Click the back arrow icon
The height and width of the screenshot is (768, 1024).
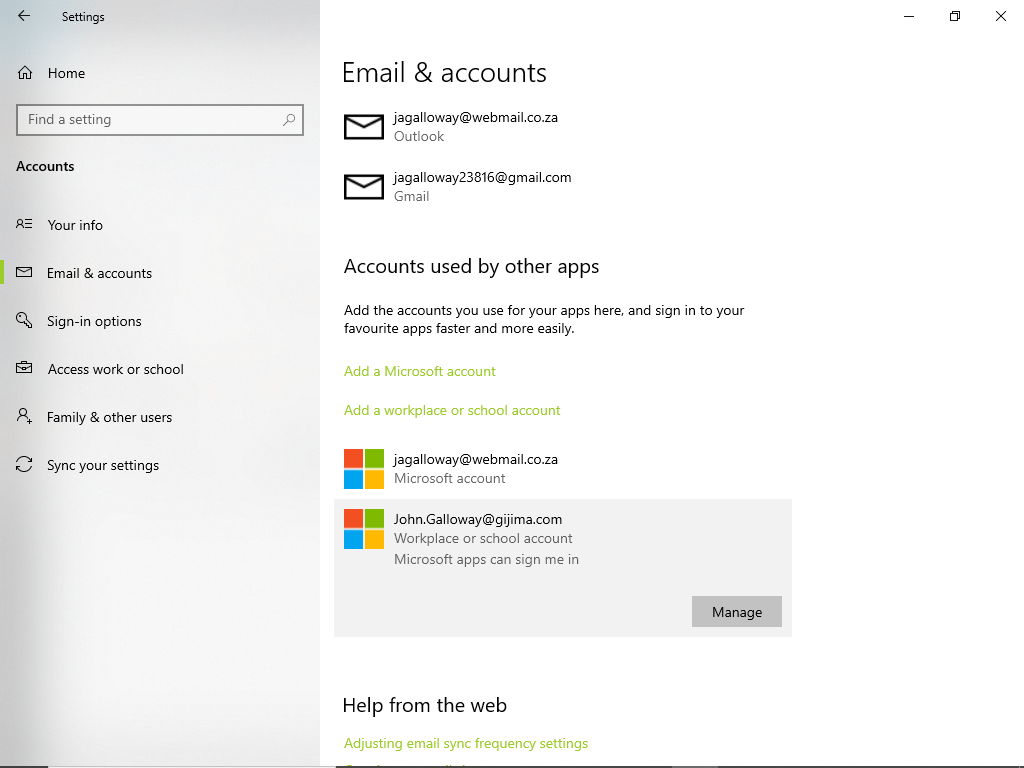coord(24,16)
